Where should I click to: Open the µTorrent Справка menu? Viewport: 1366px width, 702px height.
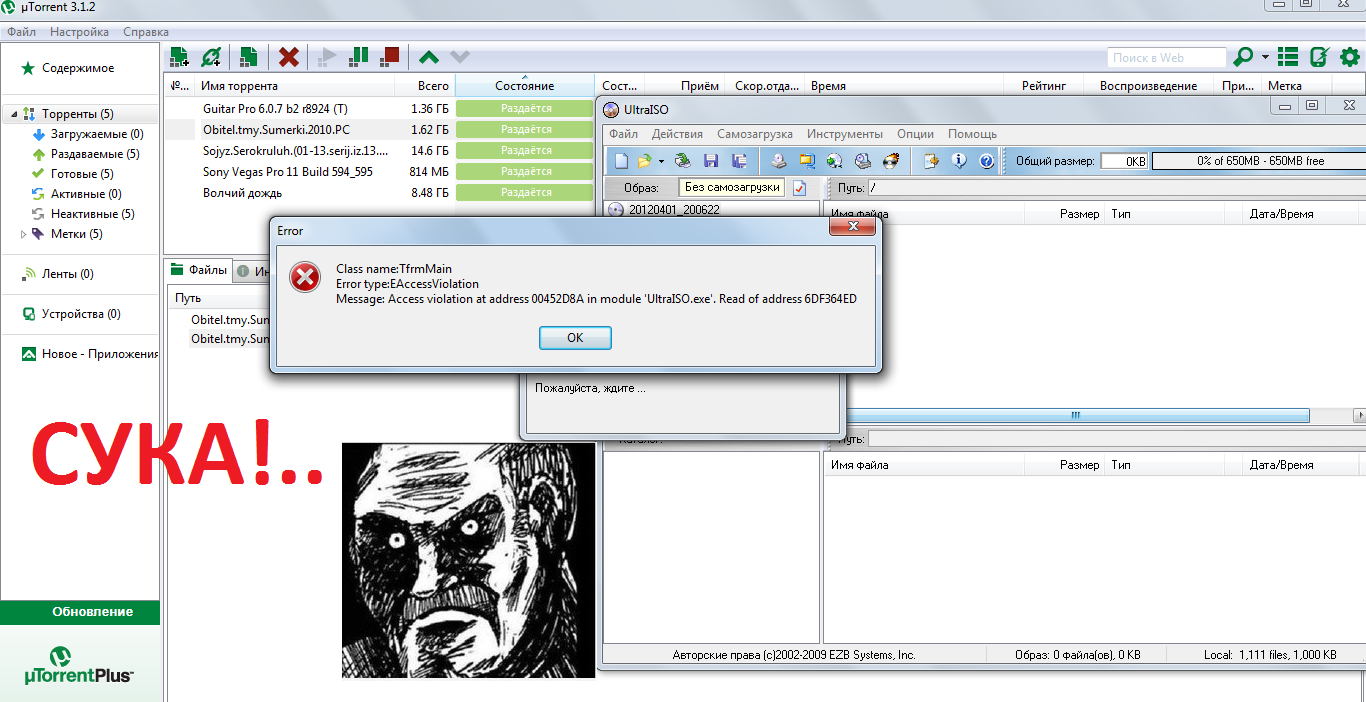pos(146,32)
